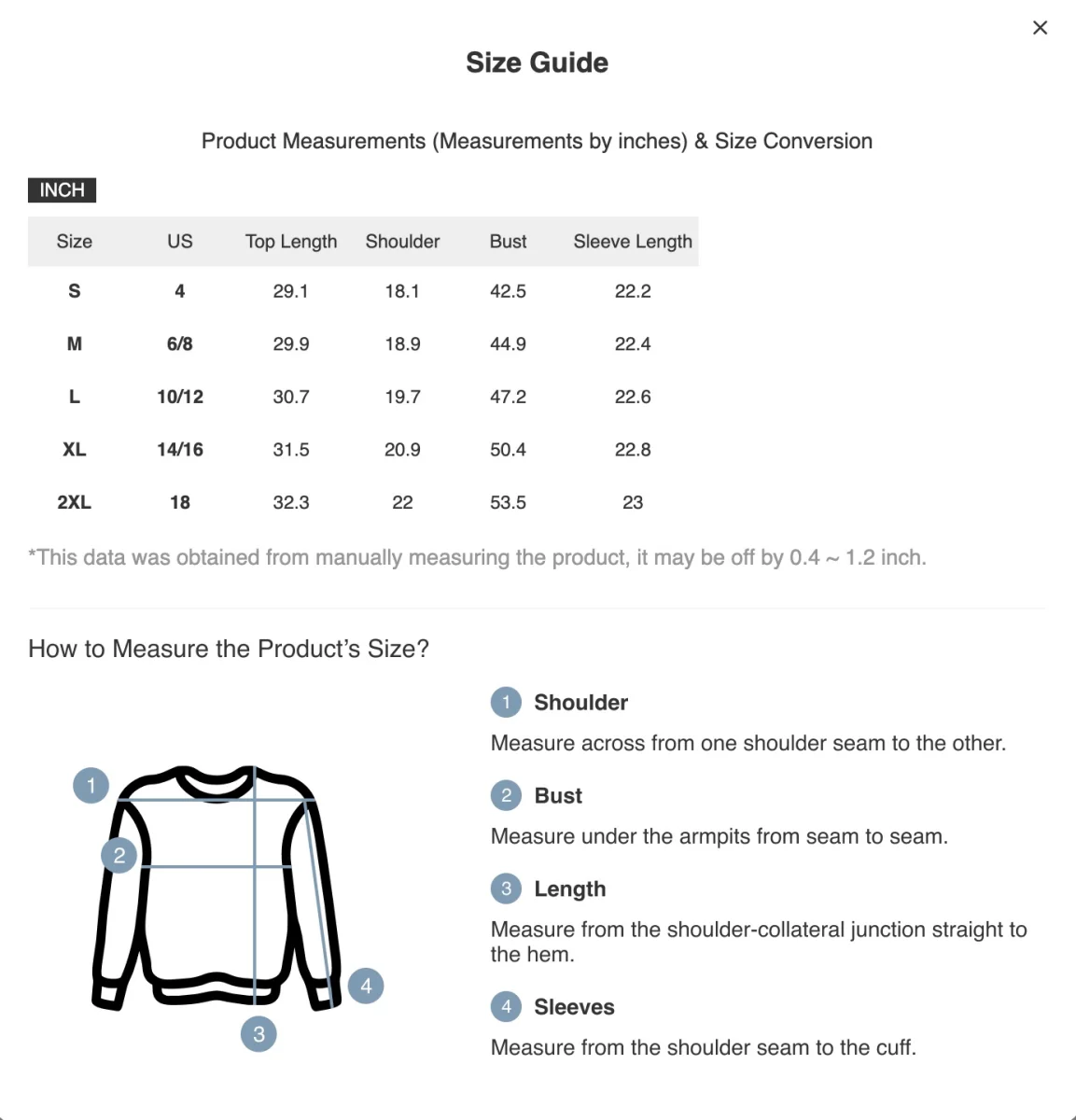The height and width of the screenshot is (1120, 1076).
Task: Click the numbered circle beside Sleeves heading
Action: coord(506,1006)
